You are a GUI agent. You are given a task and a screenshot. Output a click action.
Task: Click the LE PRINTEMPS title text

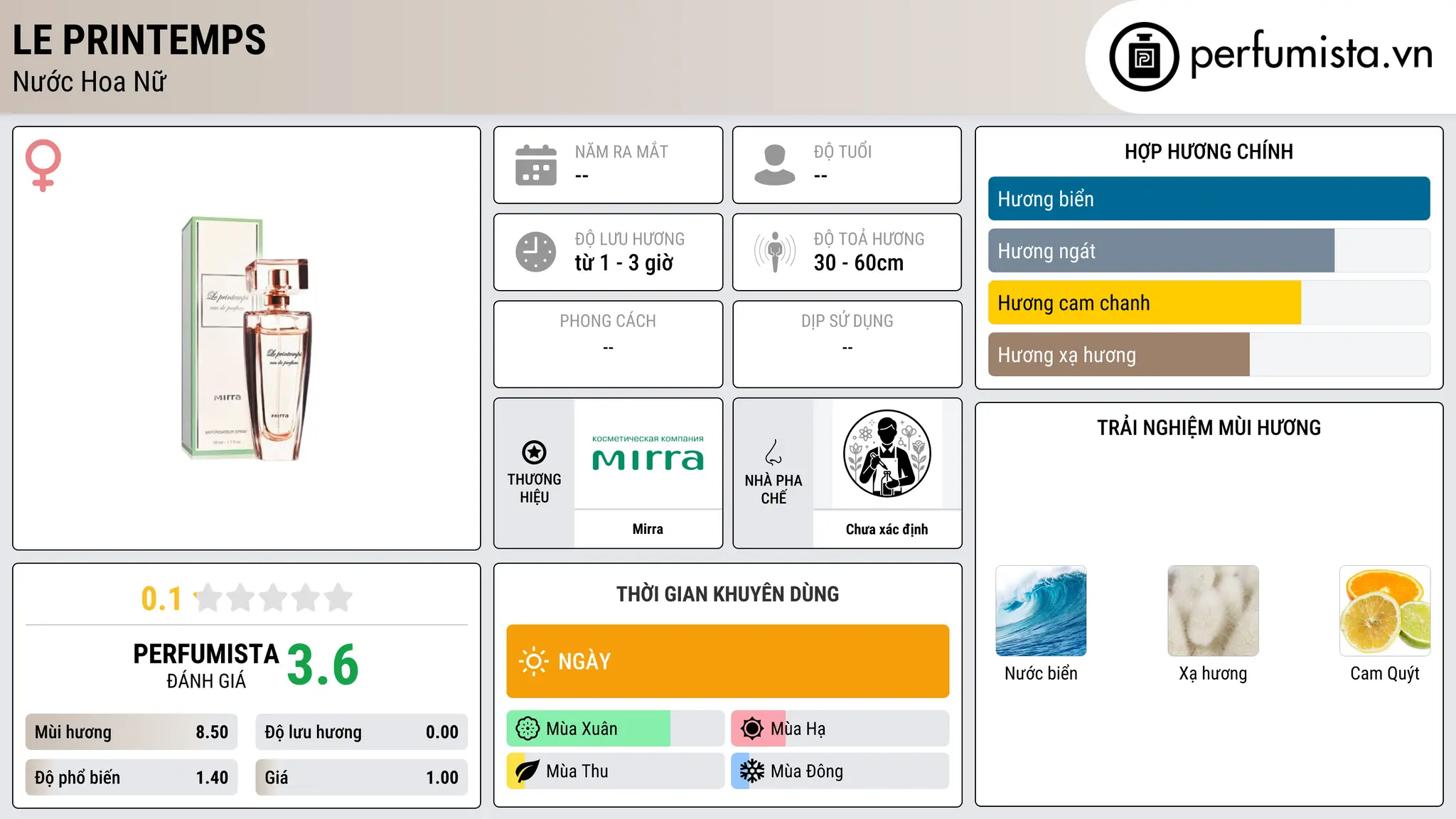point(139,40)
